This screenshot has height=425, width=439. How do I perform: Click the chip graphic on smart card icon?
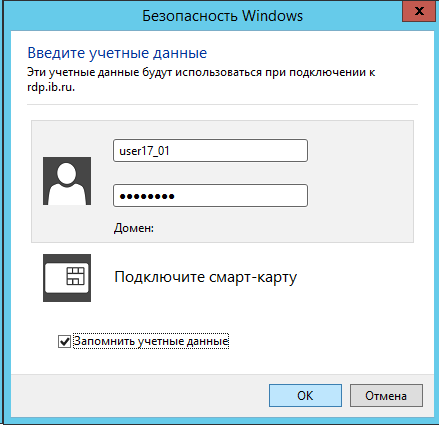click(76, 276)
